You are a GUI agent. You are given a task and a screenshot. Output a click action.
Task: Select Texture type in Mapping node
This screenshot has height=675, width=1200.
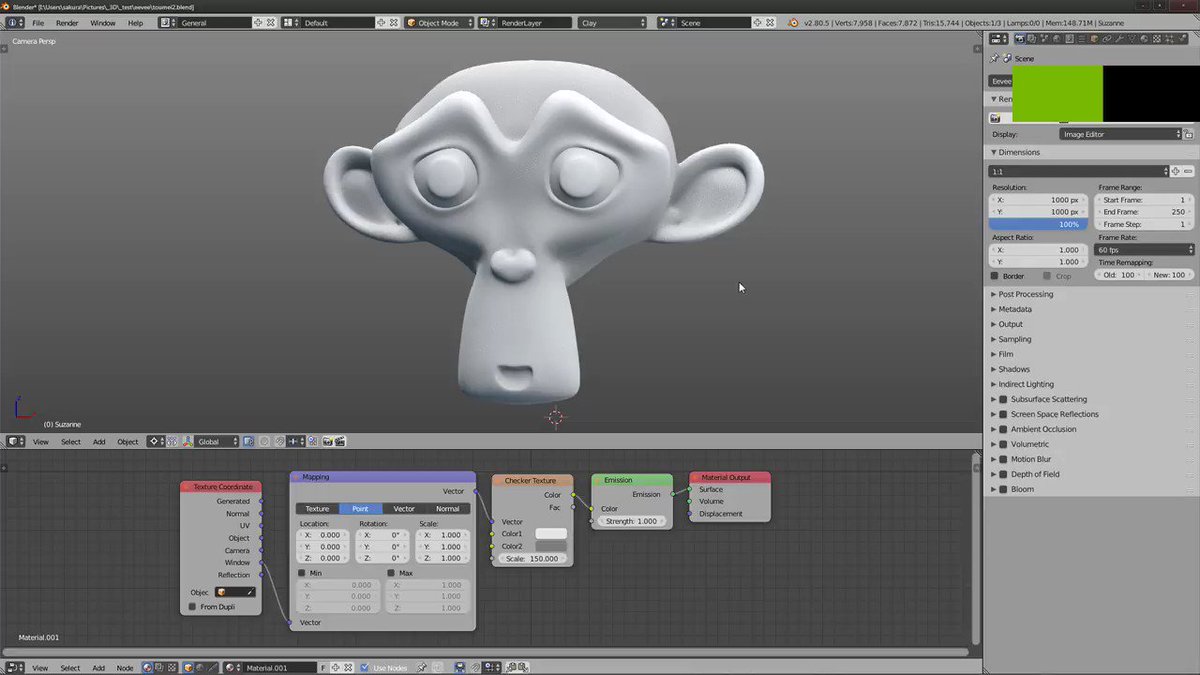click(x=317, y=508)
